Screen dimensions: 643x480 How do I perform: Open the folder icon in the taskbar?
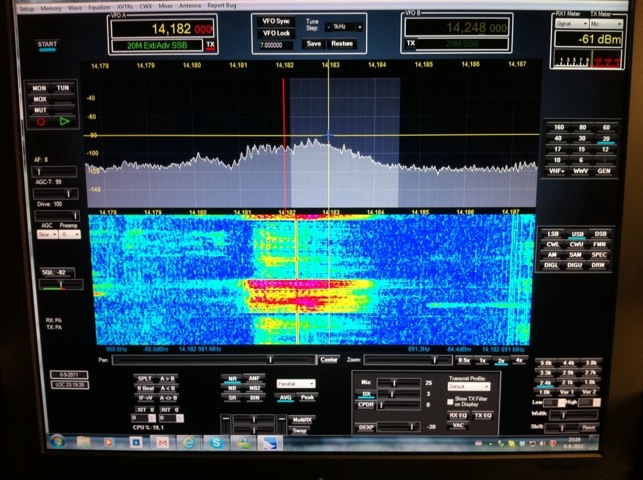[x=83, y=441]
